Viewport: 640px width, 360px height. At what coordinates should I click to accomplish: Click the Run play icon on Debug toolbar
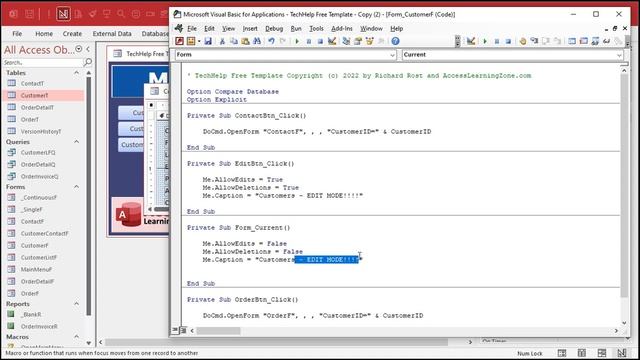pos(485,41)
